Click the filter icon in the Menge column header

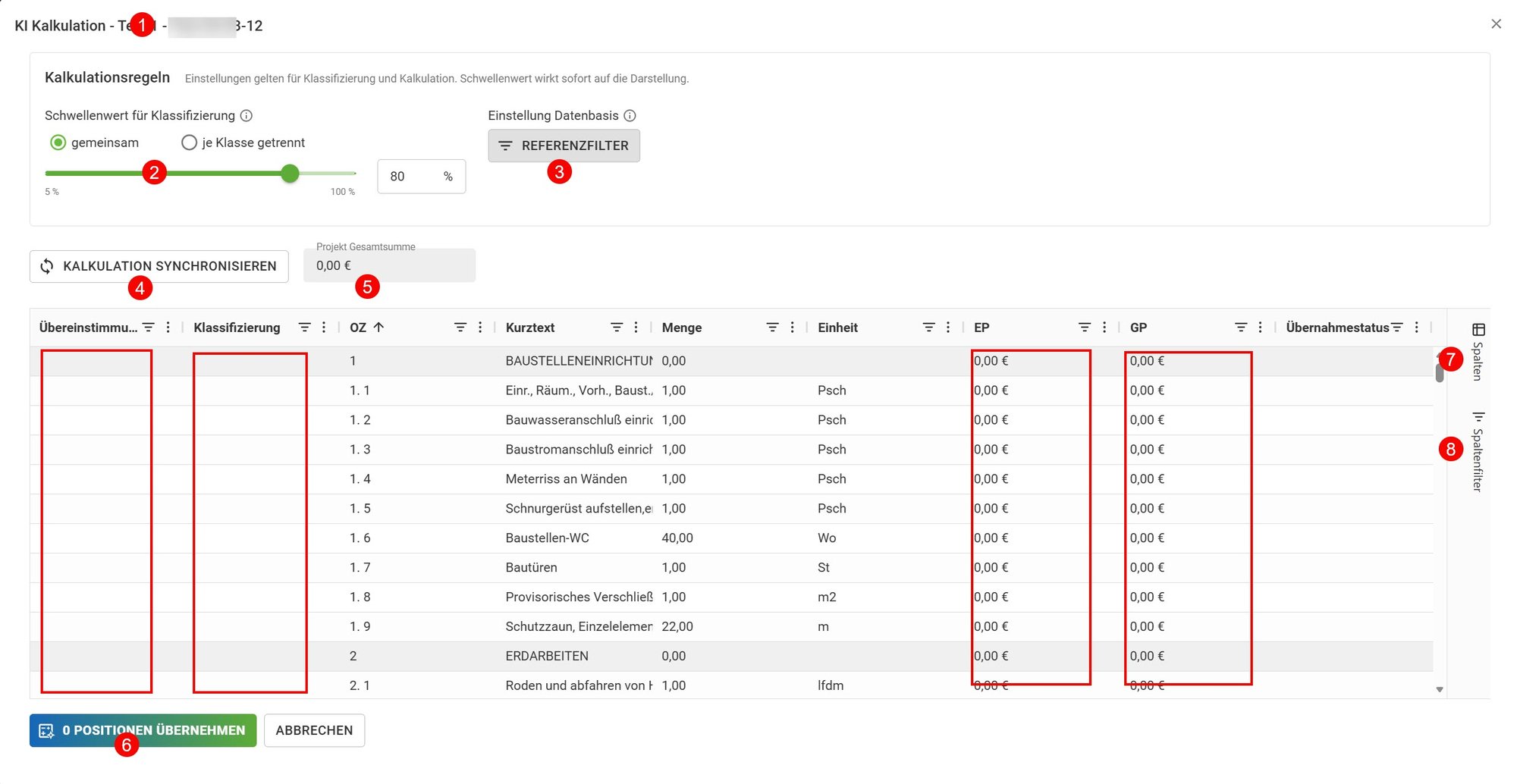[772, 328]
